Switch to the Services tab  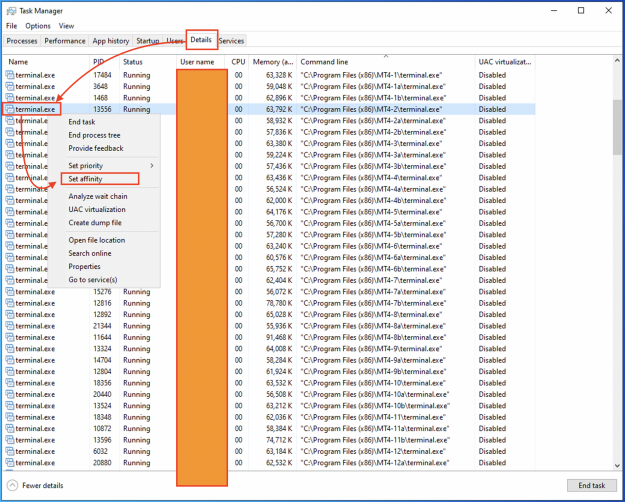(231, 41)
